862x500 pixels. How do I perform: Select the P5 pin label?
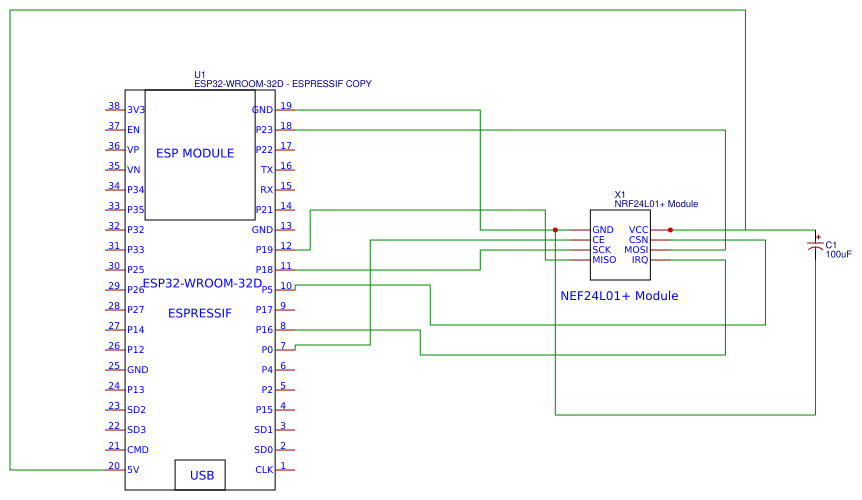point(267,290)
